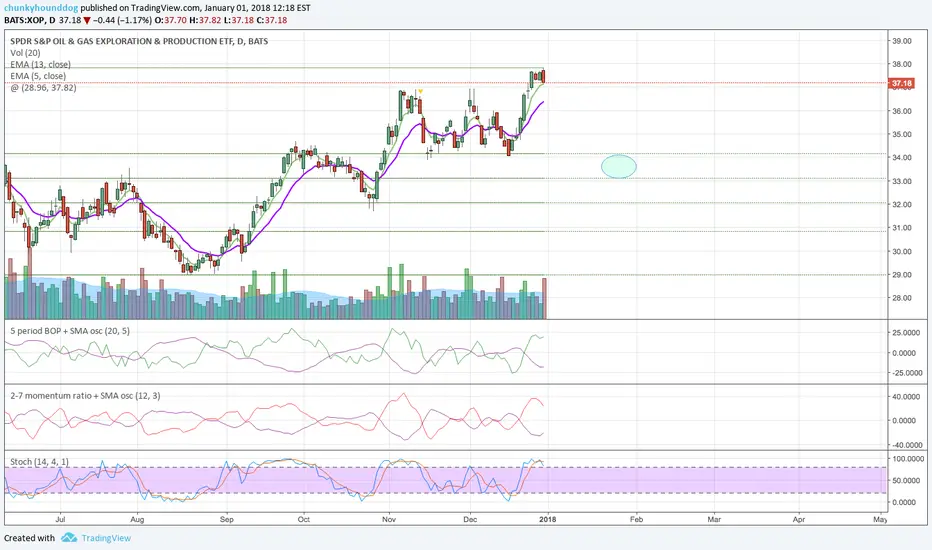Screen dimensions: 932x550
Task: Click the Feb label on time axis
Action: (637, 519)
